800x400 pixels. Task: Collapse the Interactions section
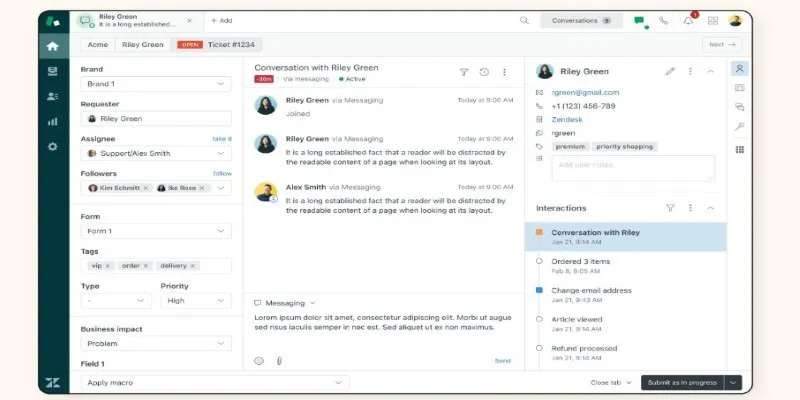[710, 208]
